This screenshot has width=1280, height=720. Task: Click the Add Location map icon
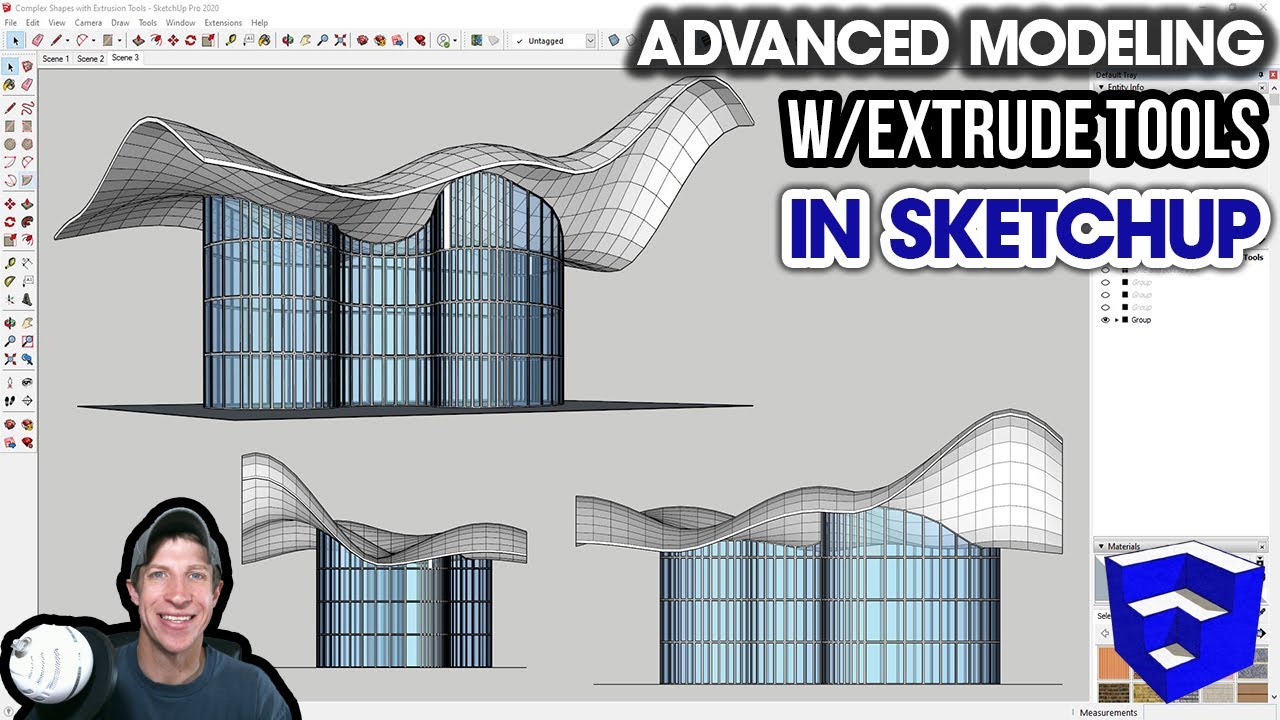click(476, 41)
